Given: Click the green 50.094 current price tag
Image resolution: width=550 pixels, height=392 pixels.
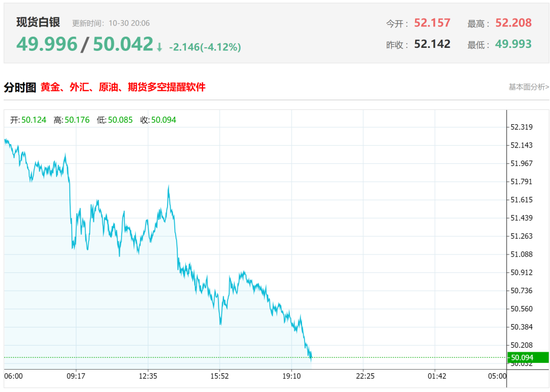Looking at the screenshot, I should coord(528,357).
